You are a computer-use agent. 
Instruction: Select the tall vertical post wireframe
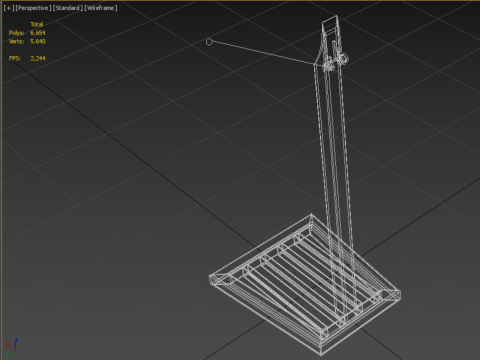[x=332, y=150]
